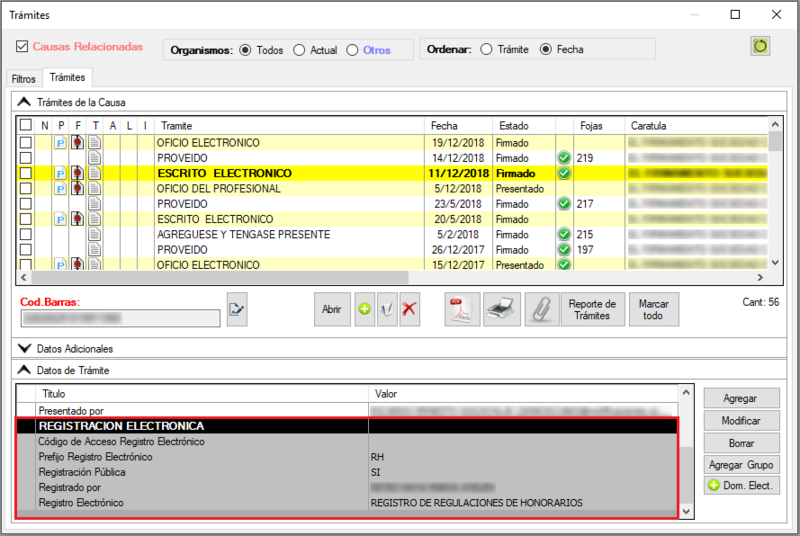Click the Agregar Grupo button
The image size is (800, 536).
coord(741,465)
